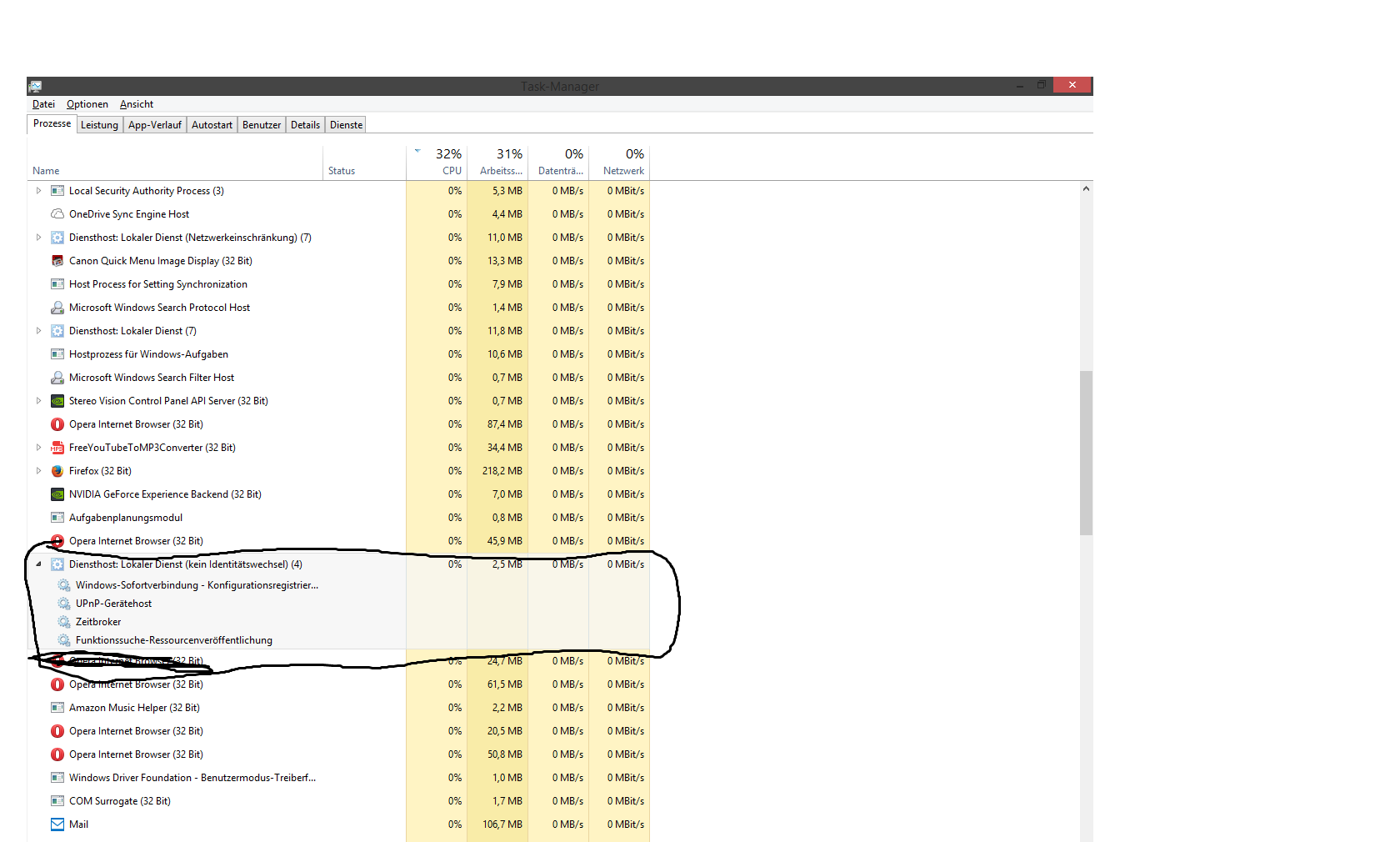Click the Firefox process icon
The height and width of the screenshot is (842, 1400).
(57, 471)
